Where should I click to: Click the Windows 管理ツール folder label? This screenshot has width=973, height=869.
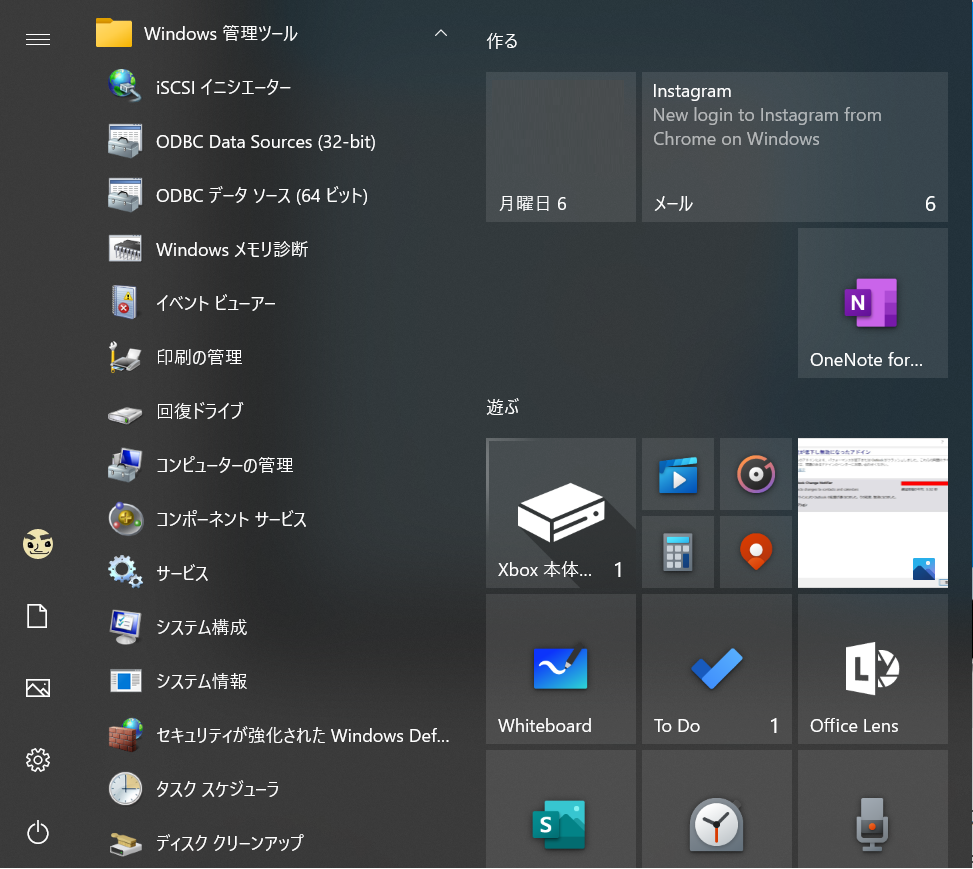pos(221,33)
